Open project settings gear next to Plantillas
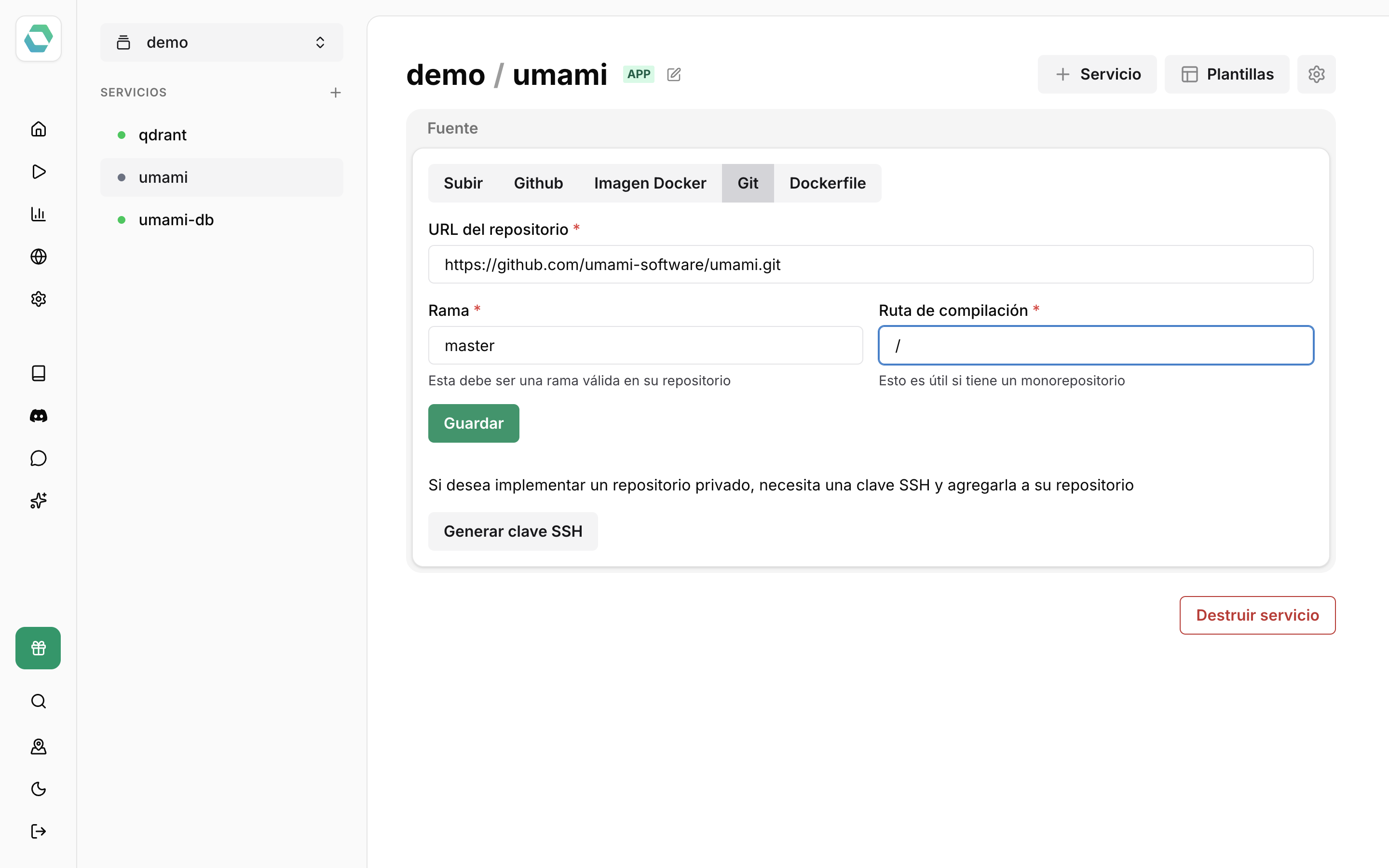The width and height of the screenshot is (1389, 868). click(x=1316, y=74)
